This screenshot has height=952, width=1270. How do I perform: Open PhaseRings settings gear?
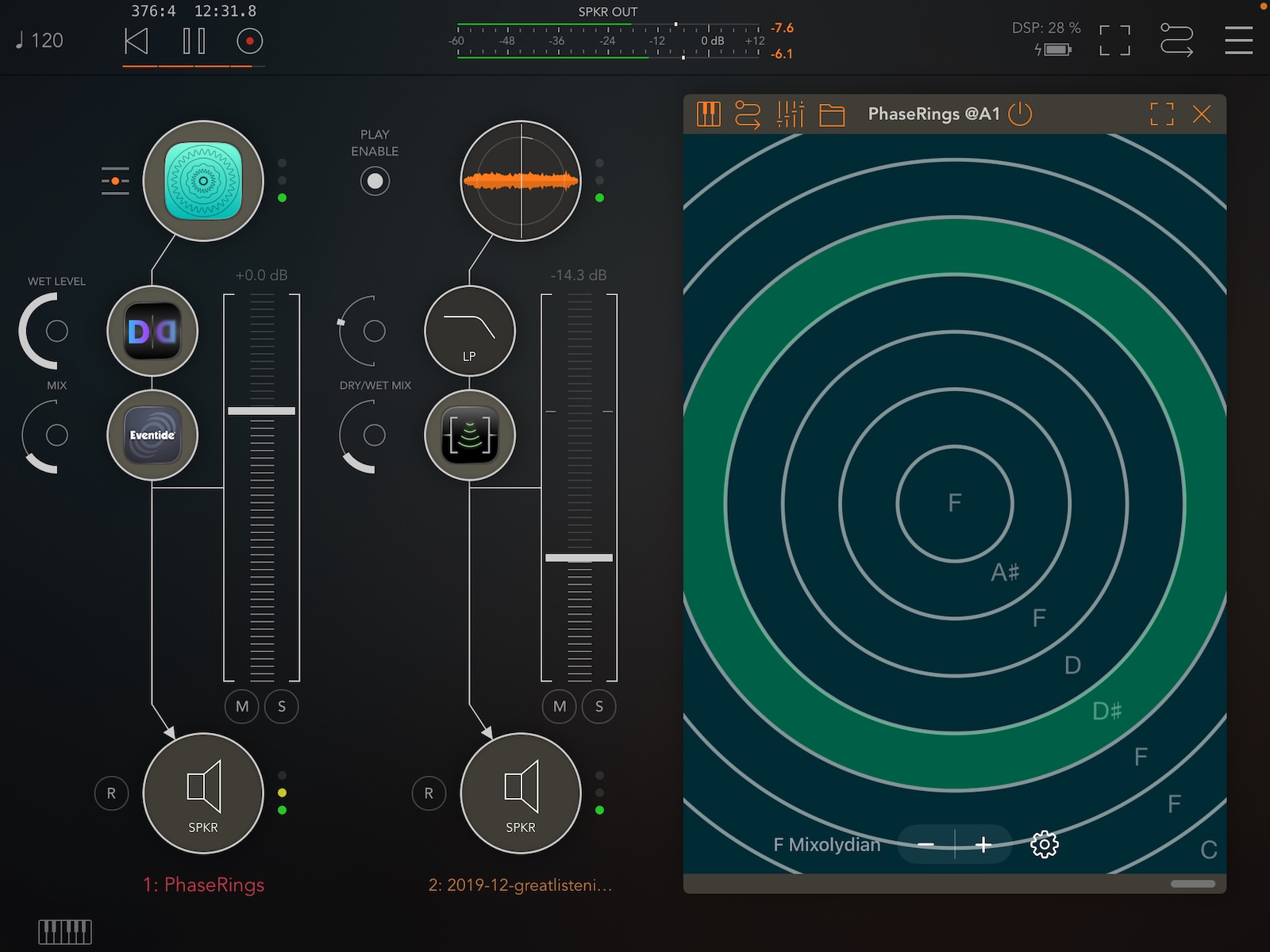(x=1045, y=844)
